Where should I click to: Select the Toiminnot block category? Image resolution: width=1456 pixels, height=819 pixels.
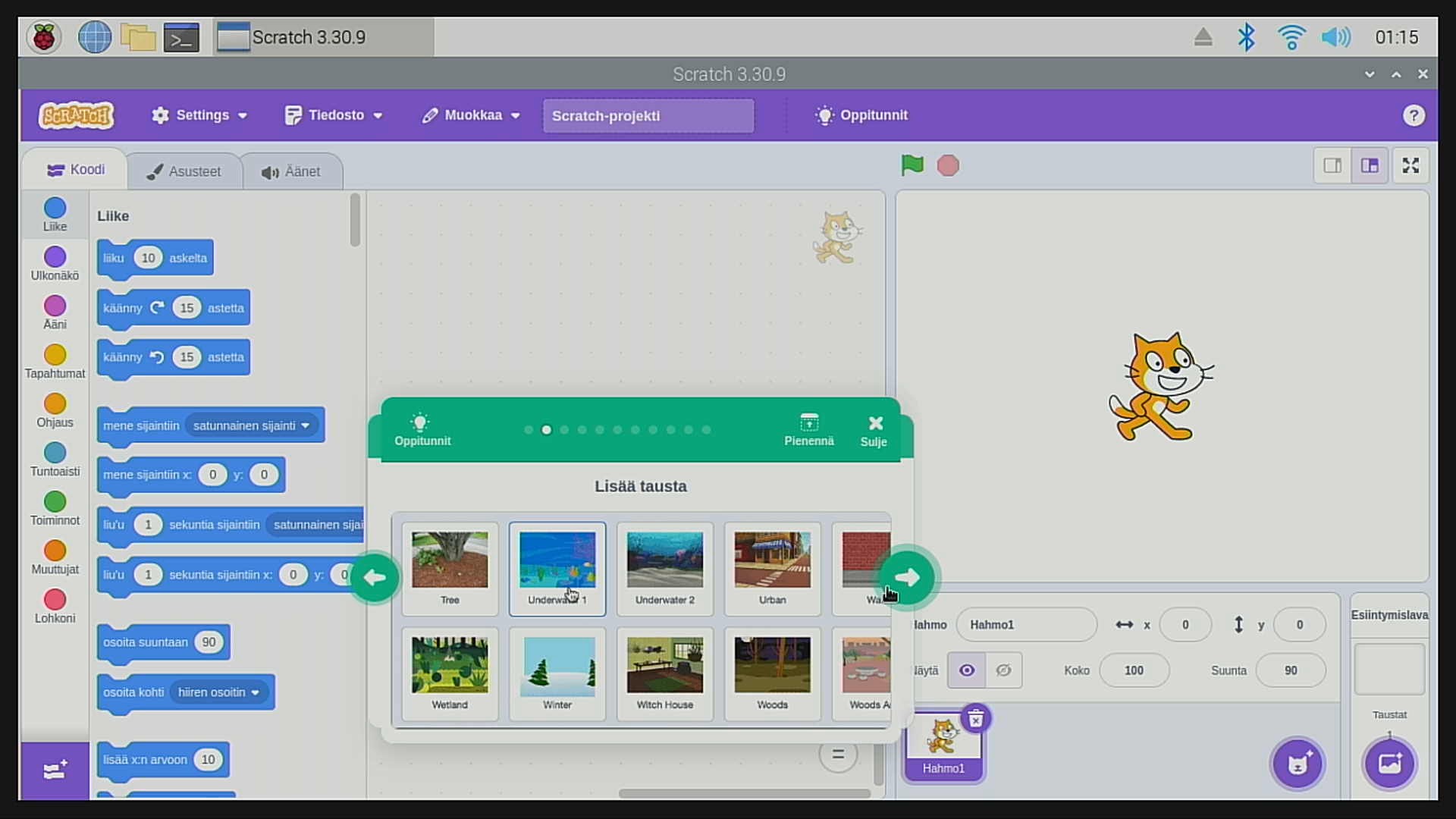(x=55, y=509)
